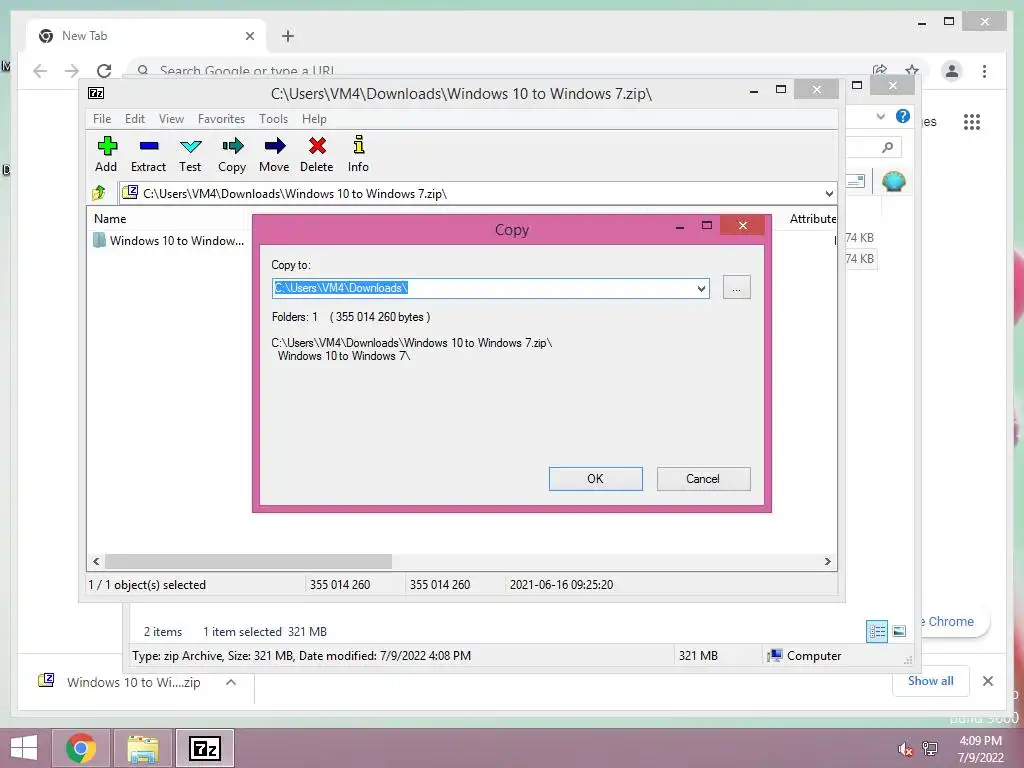This screenshot has height=768, width=1024.
Task: Open the File menu in 7-Zip
Action: coord(102,119)
